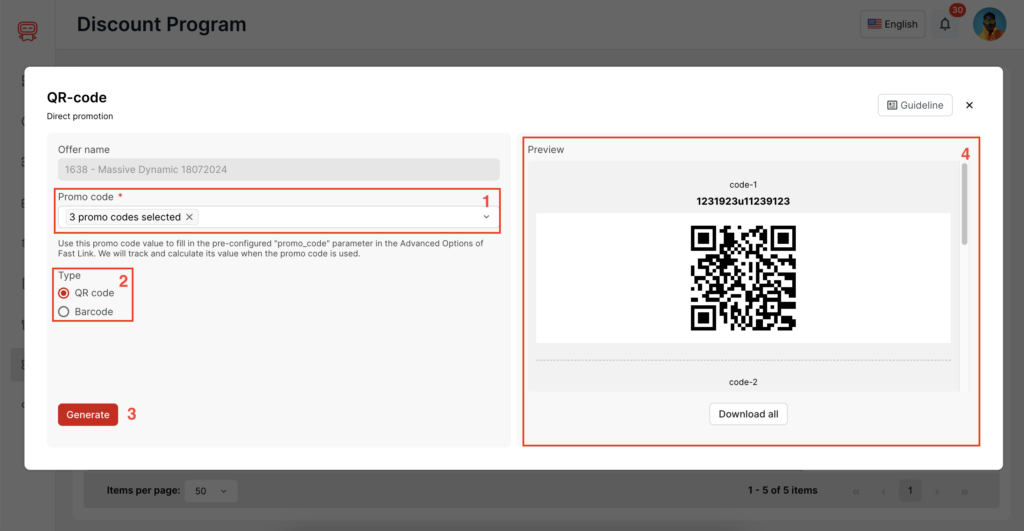Click the '1 - 5 of 5 items' text
The image size is (1024, 531).
click(x=782, y=491)
